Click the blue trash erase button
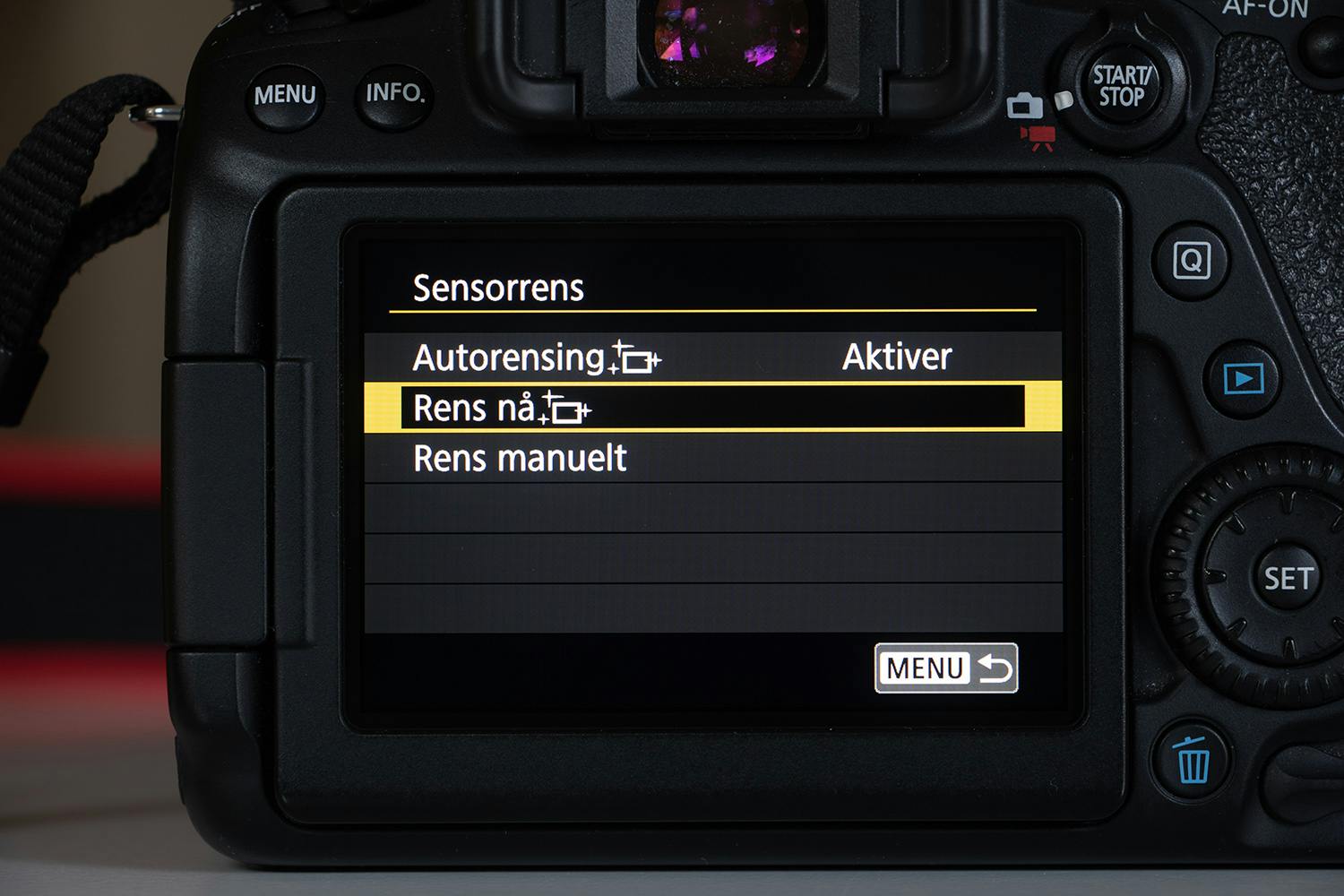Viewport: 1344px width, 896px height. (x=1192, y=760)
